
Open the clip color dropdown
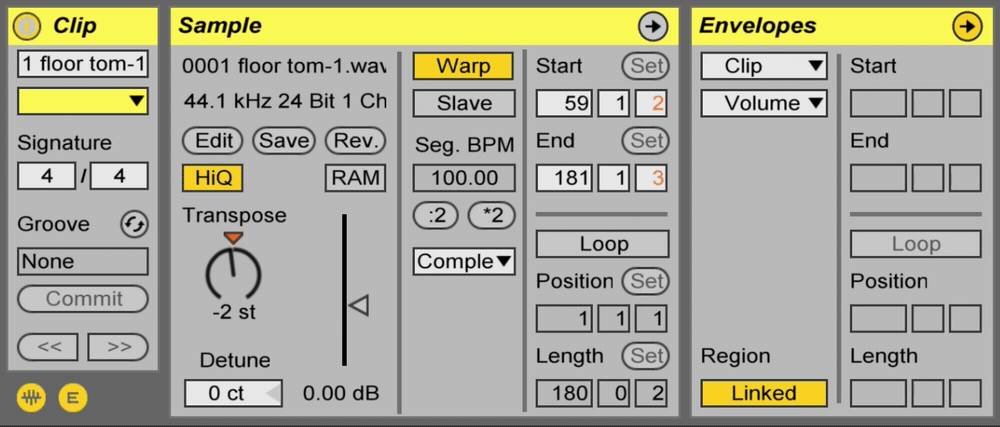pyautogui.click(x=83, y=101)
